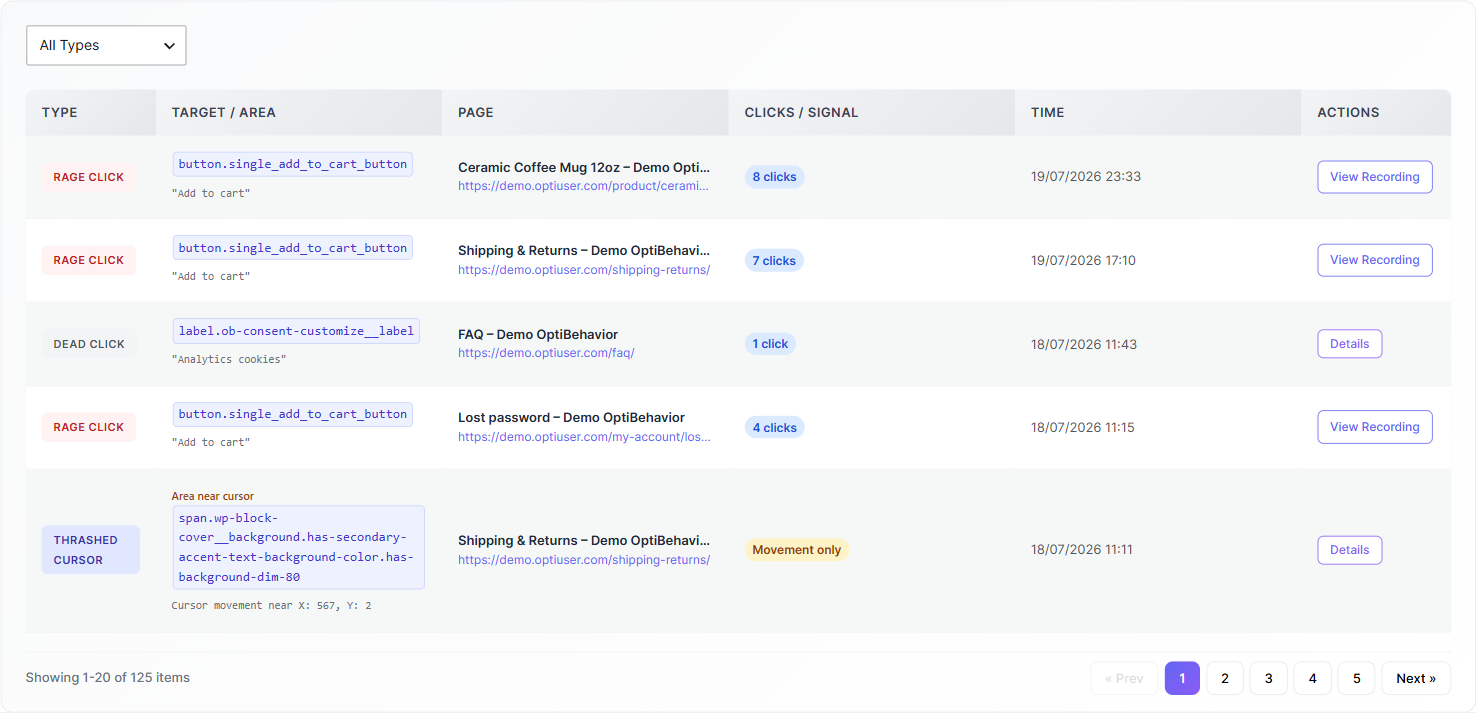The image size is (1476, 713).
Task: Open the All Types filter dropdown
Action: tap(106, 45)
